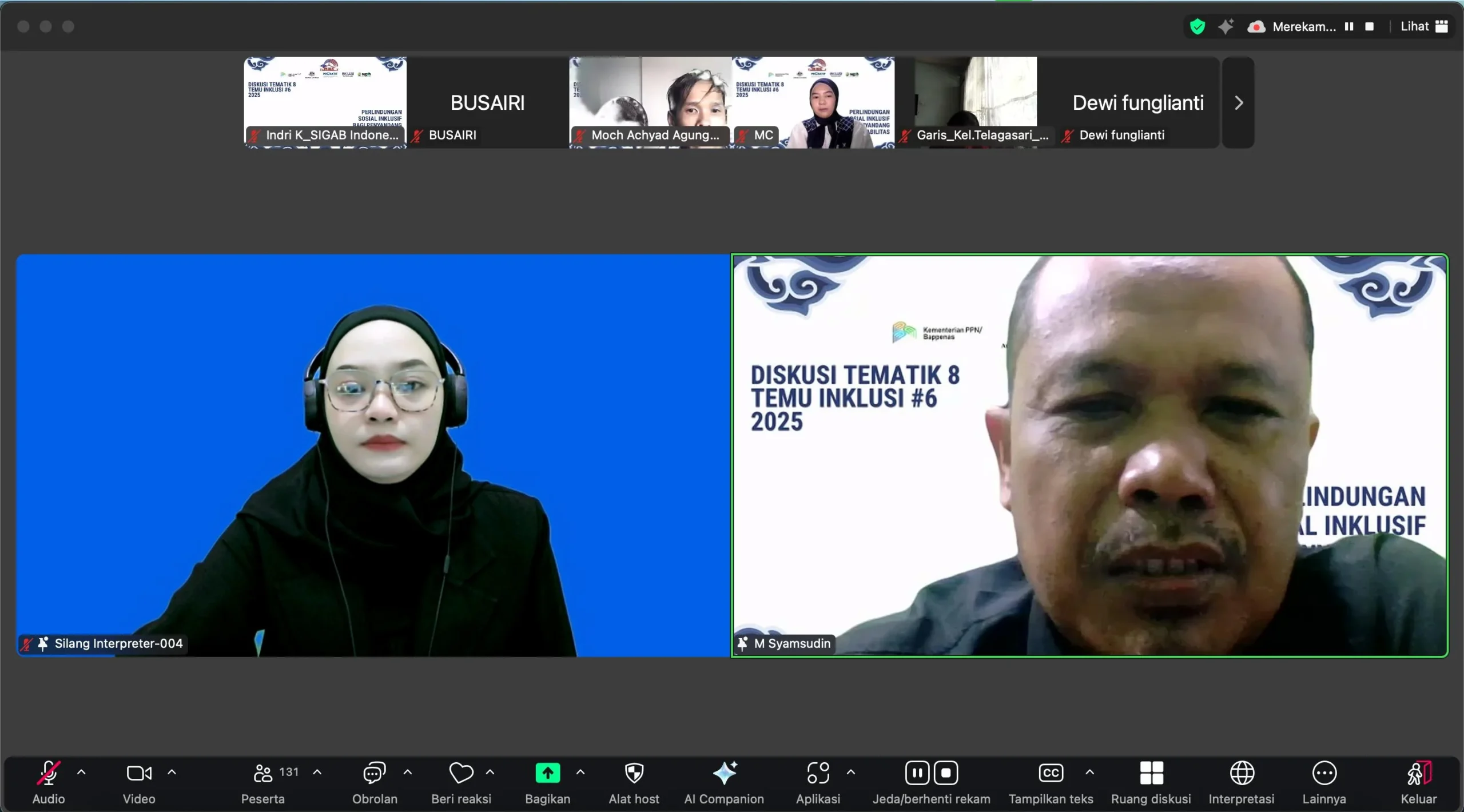Unmute microphone with Audio button
This screenshot has height=812, width=1464.
point(49,773)
